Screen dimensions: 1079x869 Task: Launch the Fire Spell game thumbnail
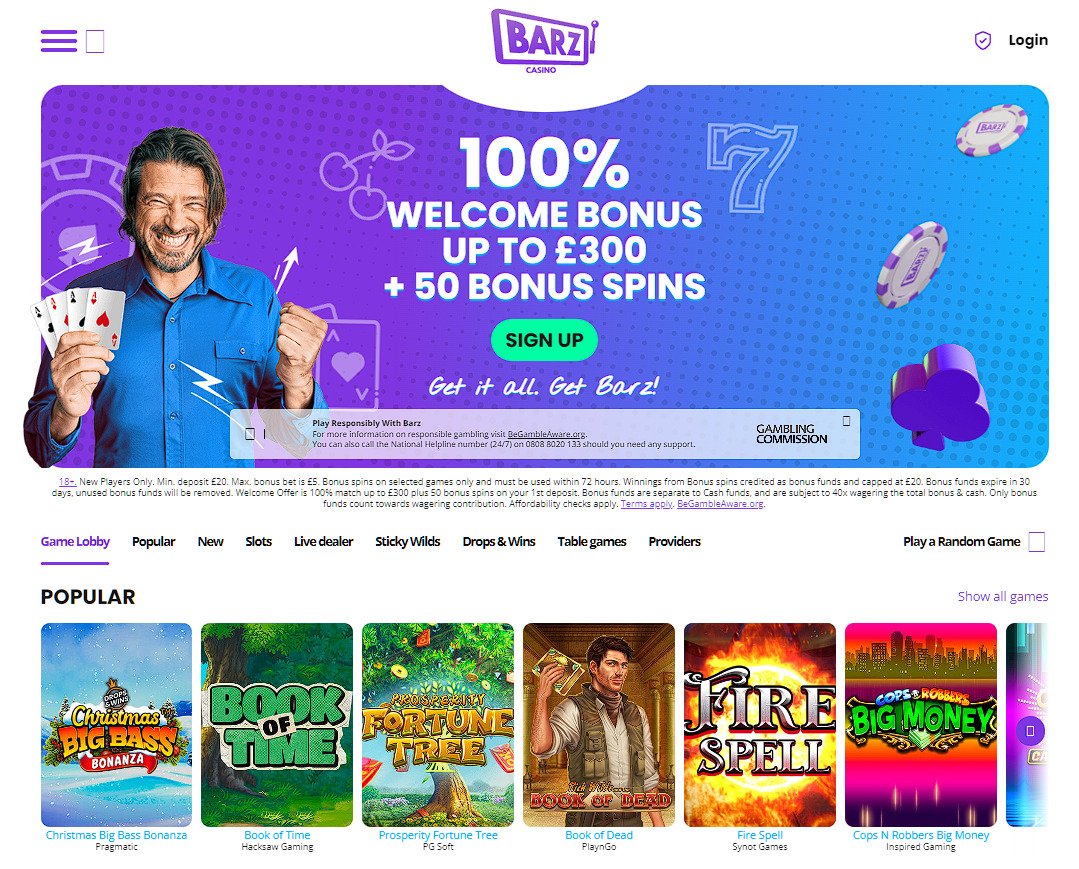[x=760, y=725]
